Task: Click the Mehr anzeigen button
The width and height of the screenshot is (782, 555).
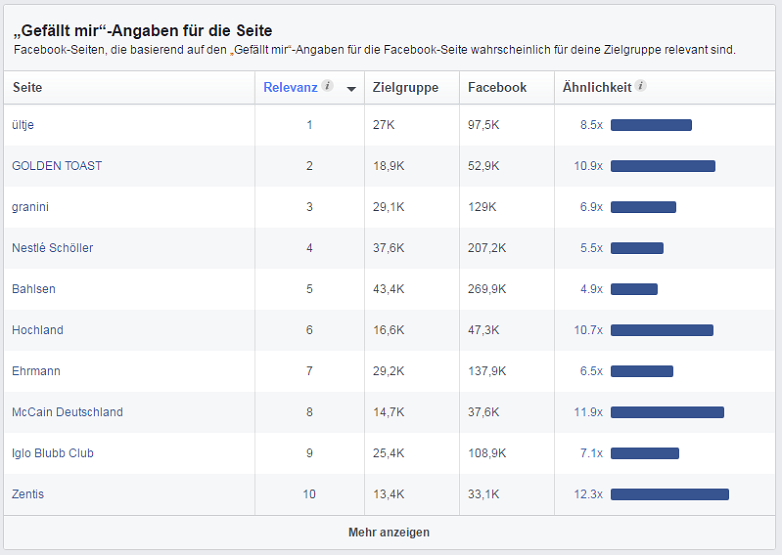Action: [x=389, y=532]
